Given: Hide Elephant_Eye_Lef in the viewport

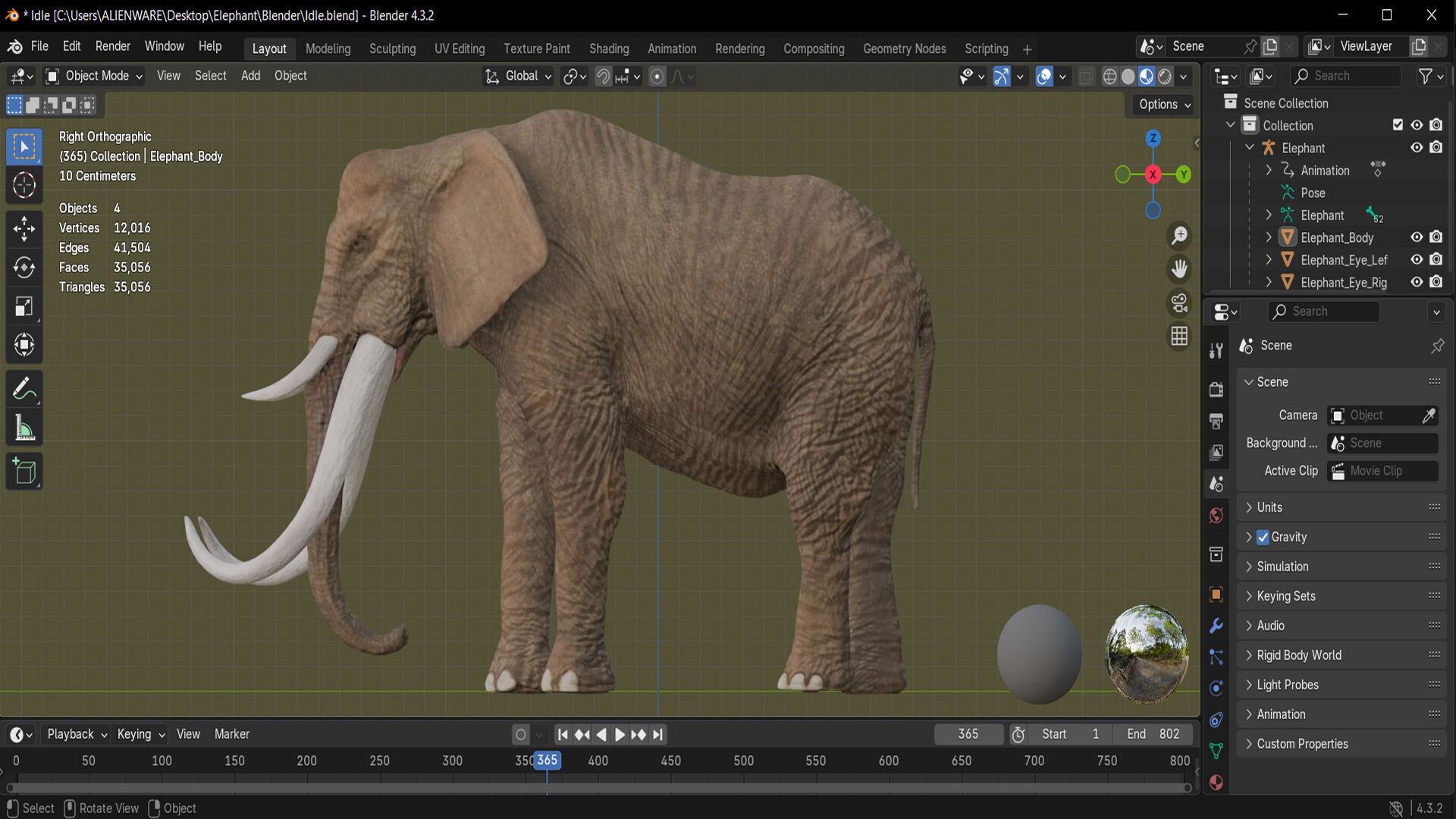Looking at the screenshot, I should [1417, 259].
